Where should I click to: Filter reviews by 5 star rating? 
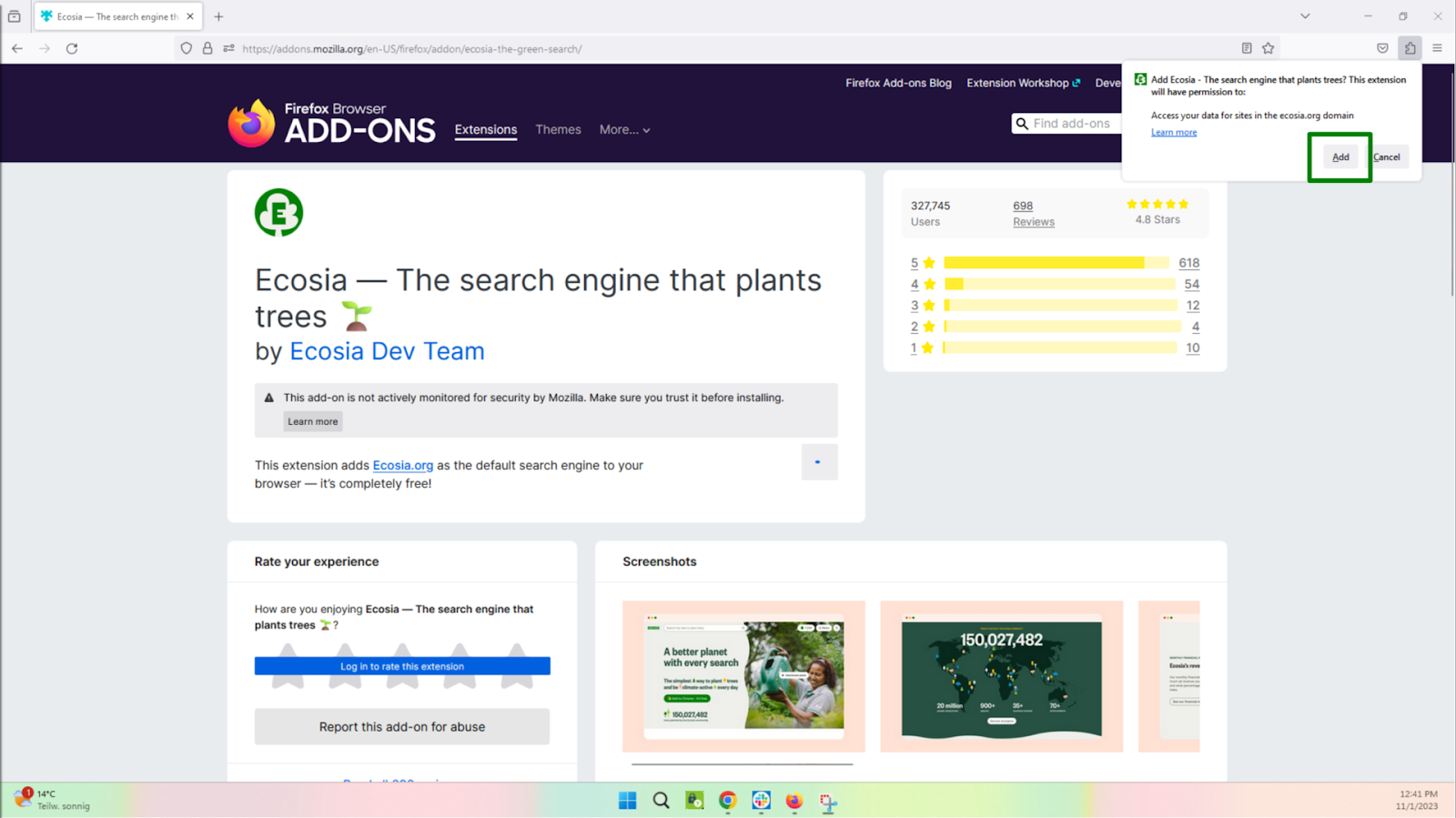[923, 263]
